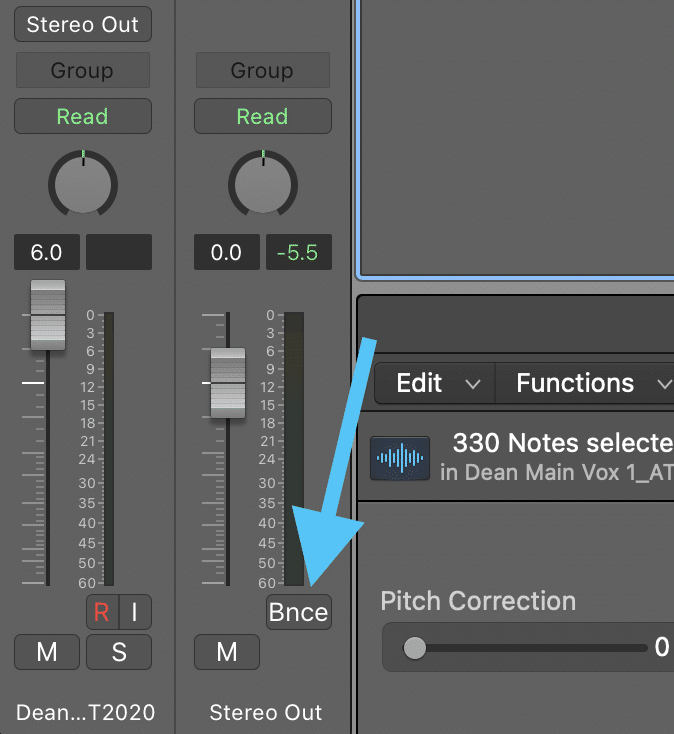Open the Functions menu
The image size is (674, 734).
[585, 383]
